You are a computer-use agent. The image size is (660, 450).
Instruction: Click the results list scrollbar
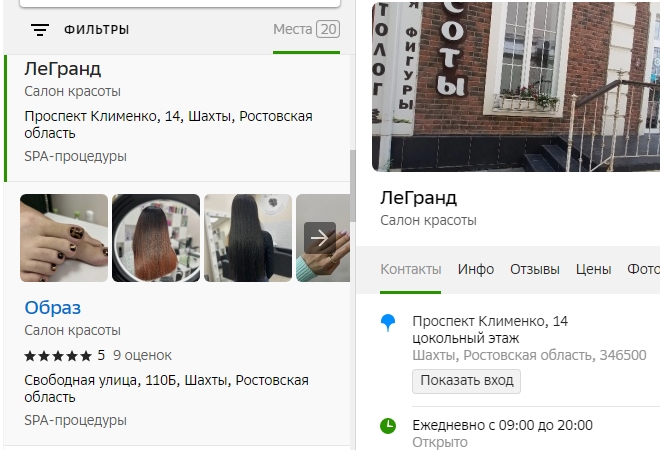click(353, 186)
